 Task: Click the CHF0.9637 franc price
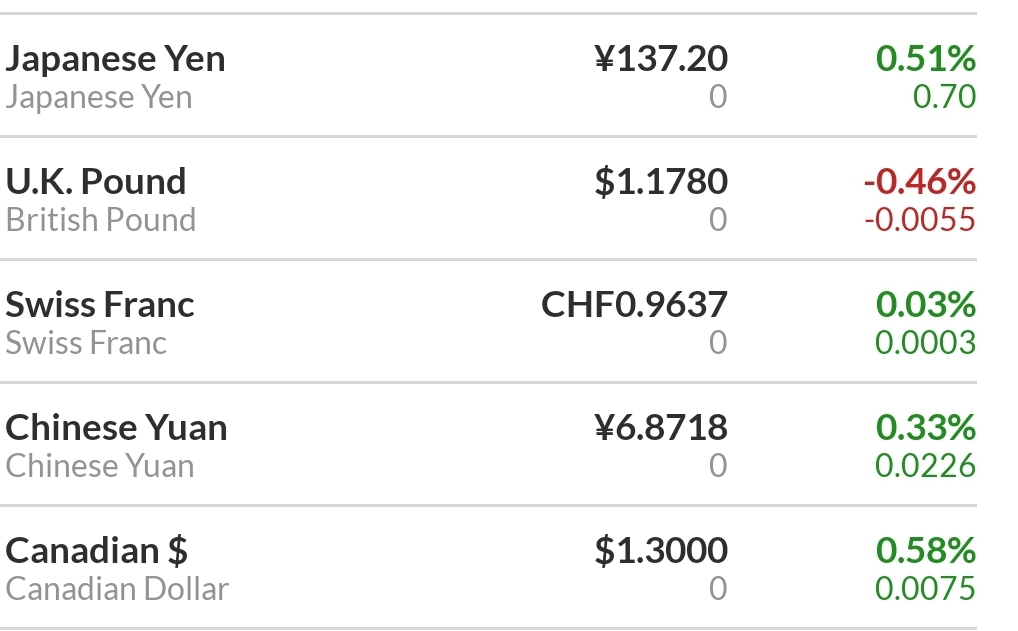click(x=634, y=304)
